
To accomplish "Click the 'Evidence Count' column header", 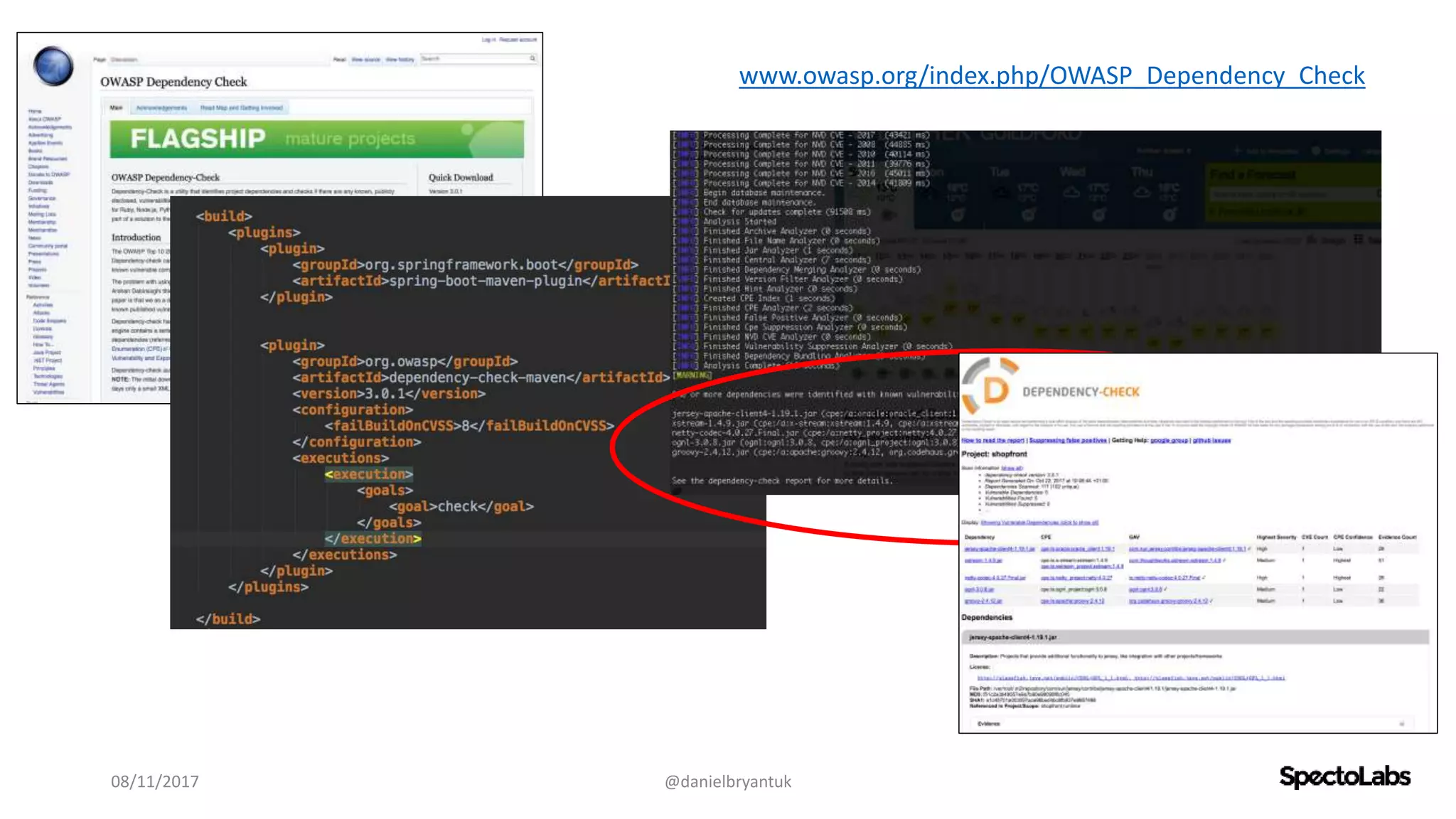I will click(1398, 537).
